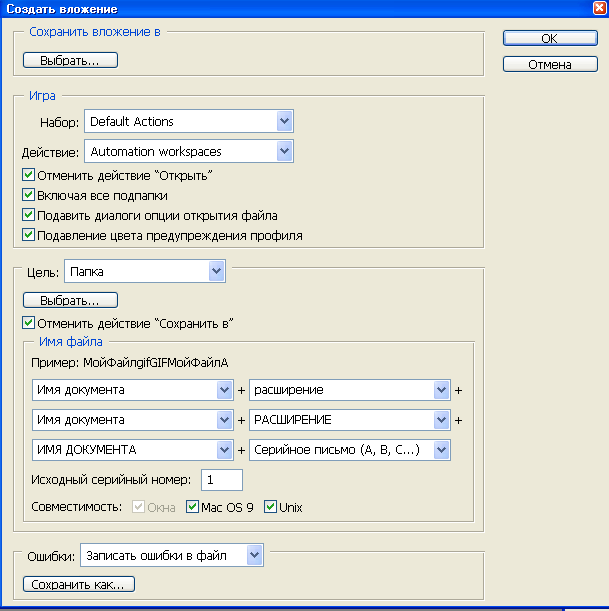Image resolution: width=609 pixels, height=611 pixels.
Task: Uncheck Подавить диалоги опции открытия файла
Action: pyautogui.click(x=28, y=215)
